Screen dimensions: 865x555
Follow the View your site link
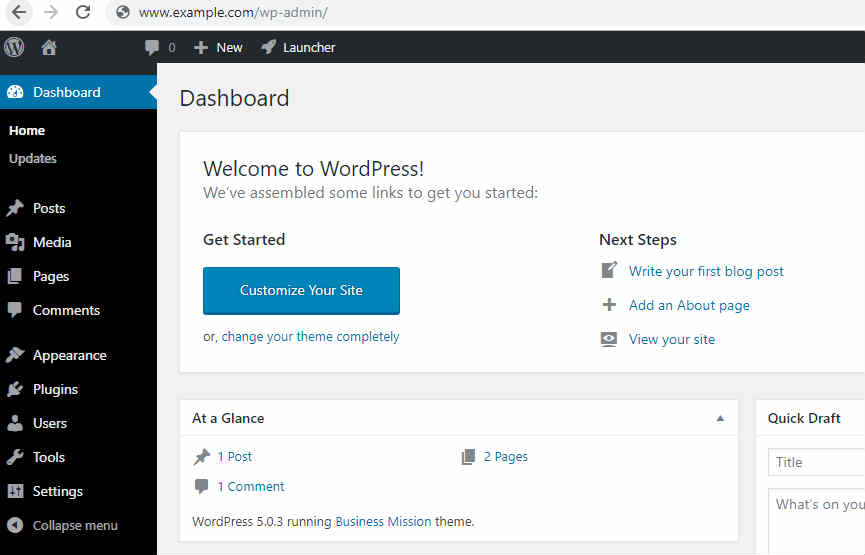point(671,339)
